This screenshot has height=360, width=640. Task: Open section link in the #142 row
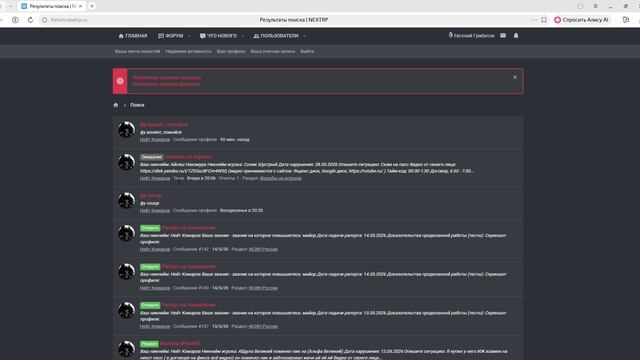pyautogui.click(x=263, y=249)
